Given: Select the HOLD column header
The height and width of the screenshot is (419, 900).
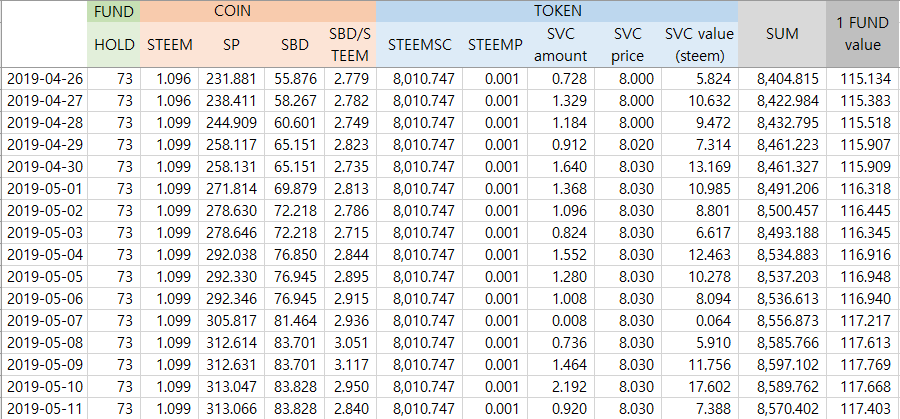Looking at the screenshot, I should (115, 46).
